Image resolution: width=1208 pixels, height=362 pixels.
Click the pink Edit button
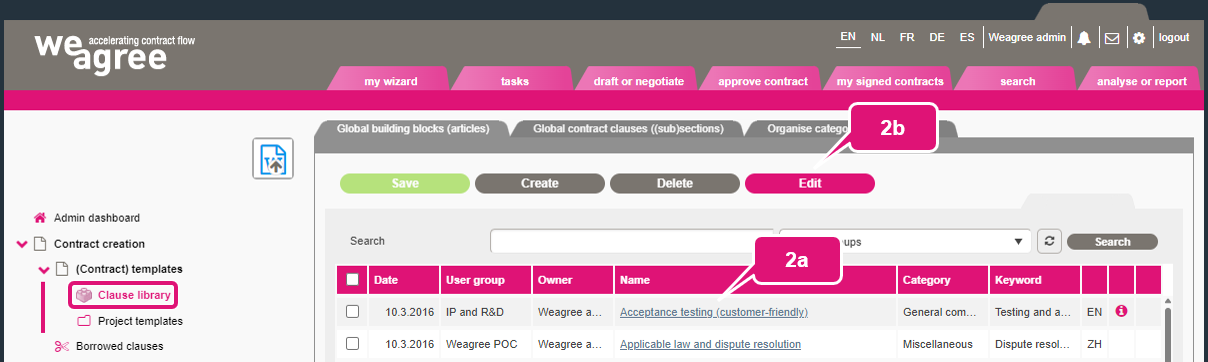click(x=810, y=183)
